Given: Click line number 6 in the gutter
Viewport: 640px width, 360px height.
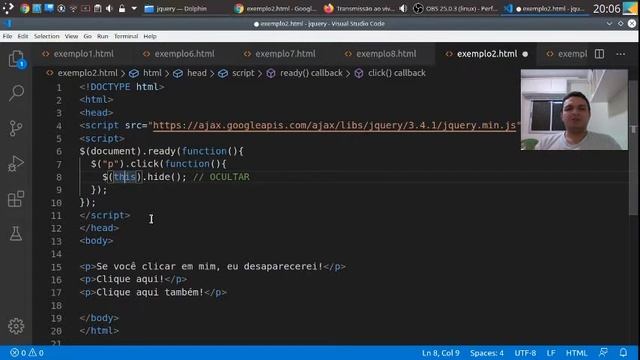Looking at the screenshot, I should click(59, 151).
